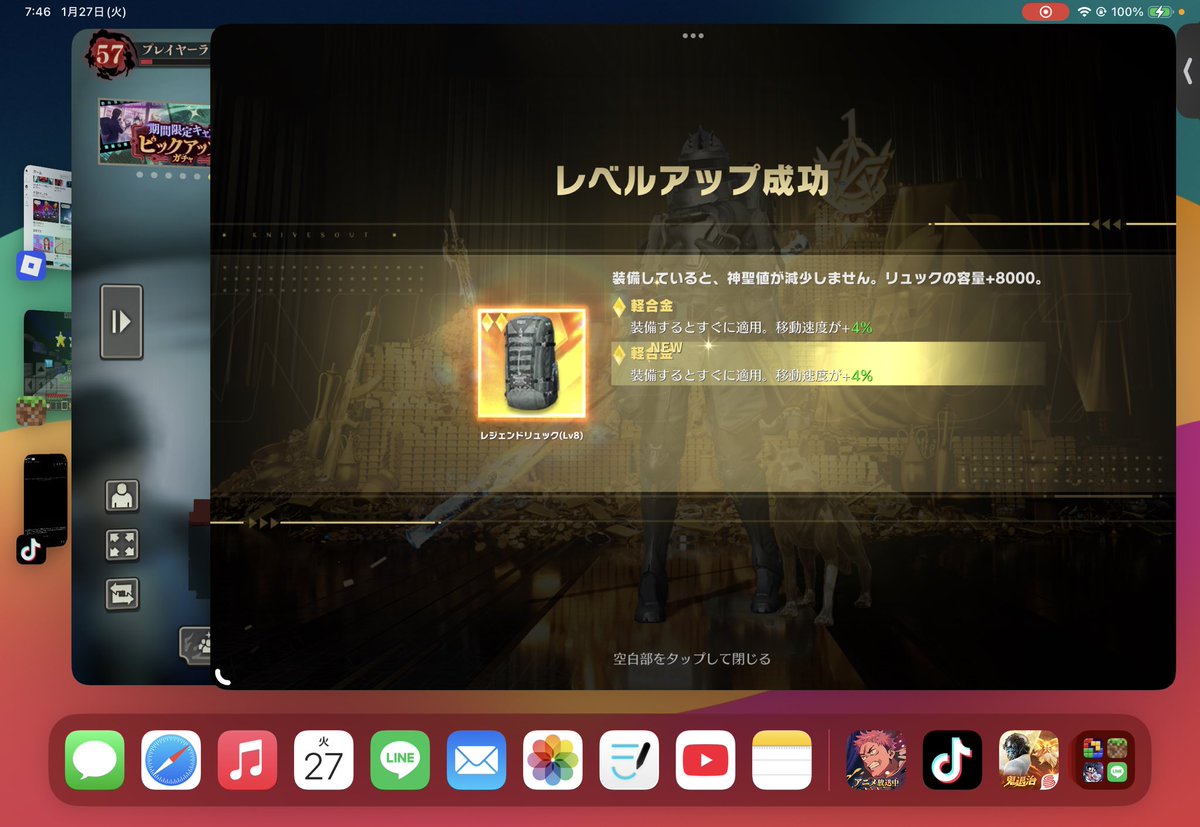Tap the four-arrow expand icon in back window
The width and height of the screenshot is (1200, 827).
click(x=122, y=545)
